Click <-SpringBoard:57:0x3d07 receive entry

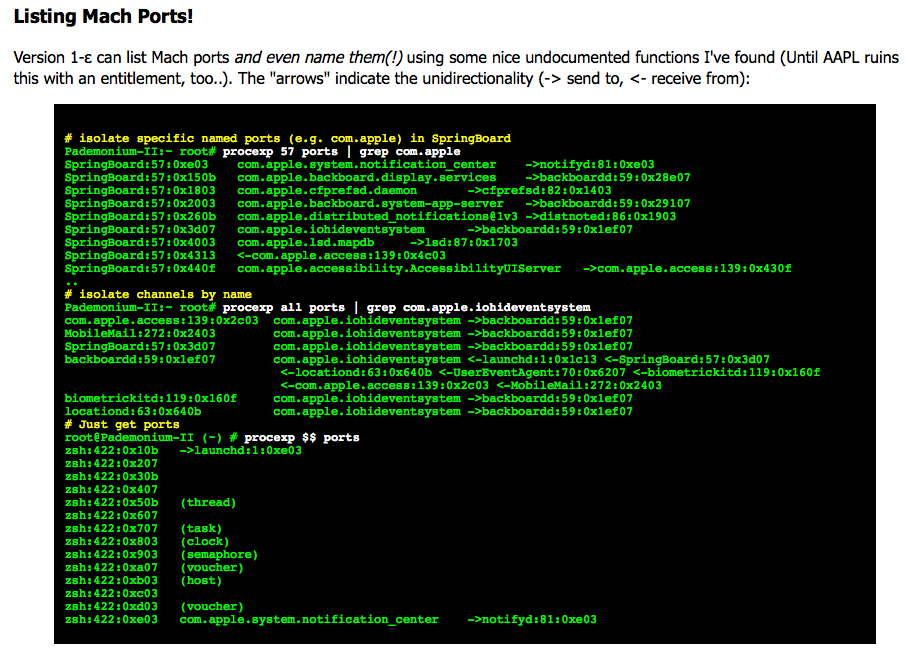tap(686, 359)
